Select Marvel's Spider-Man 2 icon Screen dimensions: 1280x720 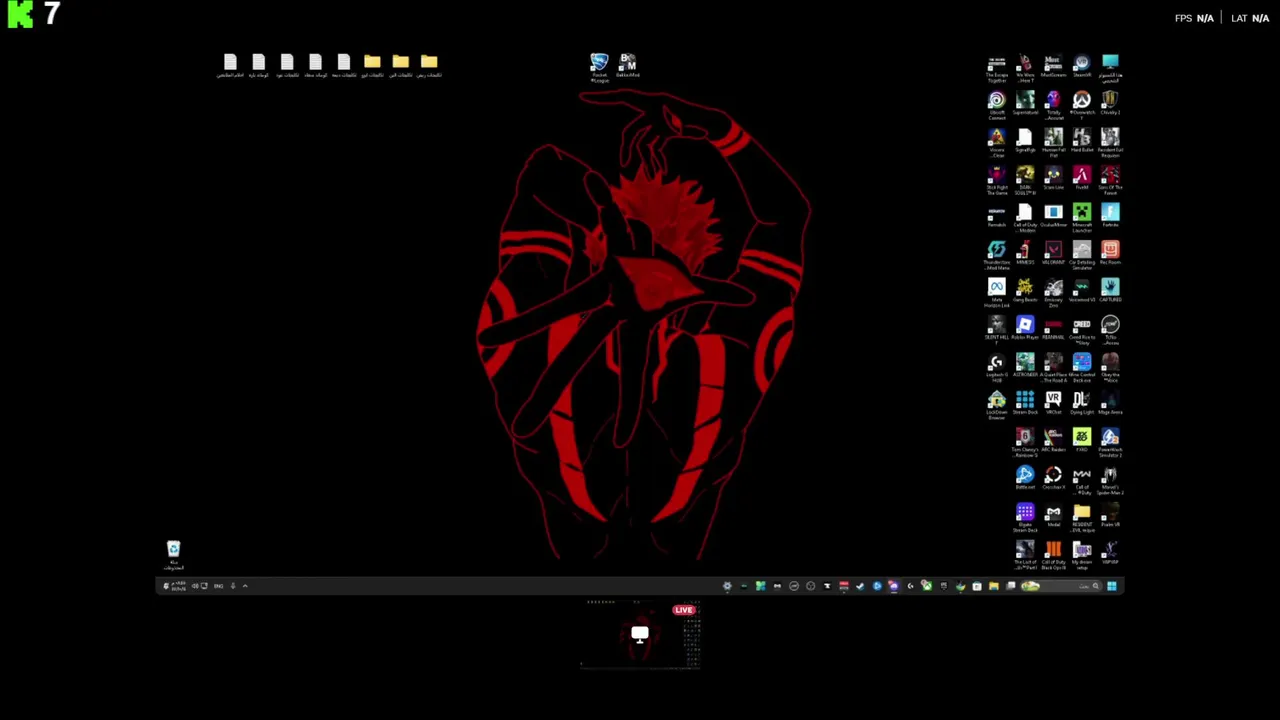point(1110,480)
